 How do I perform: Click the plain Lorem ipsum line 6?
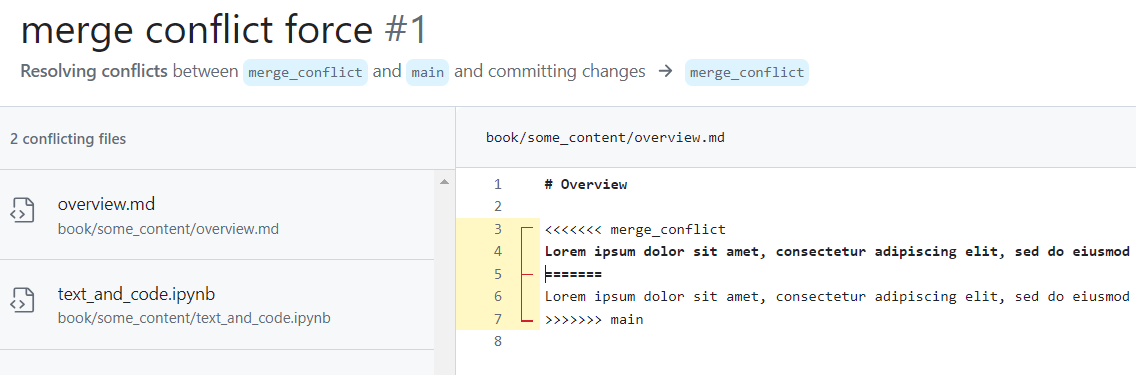838,297
